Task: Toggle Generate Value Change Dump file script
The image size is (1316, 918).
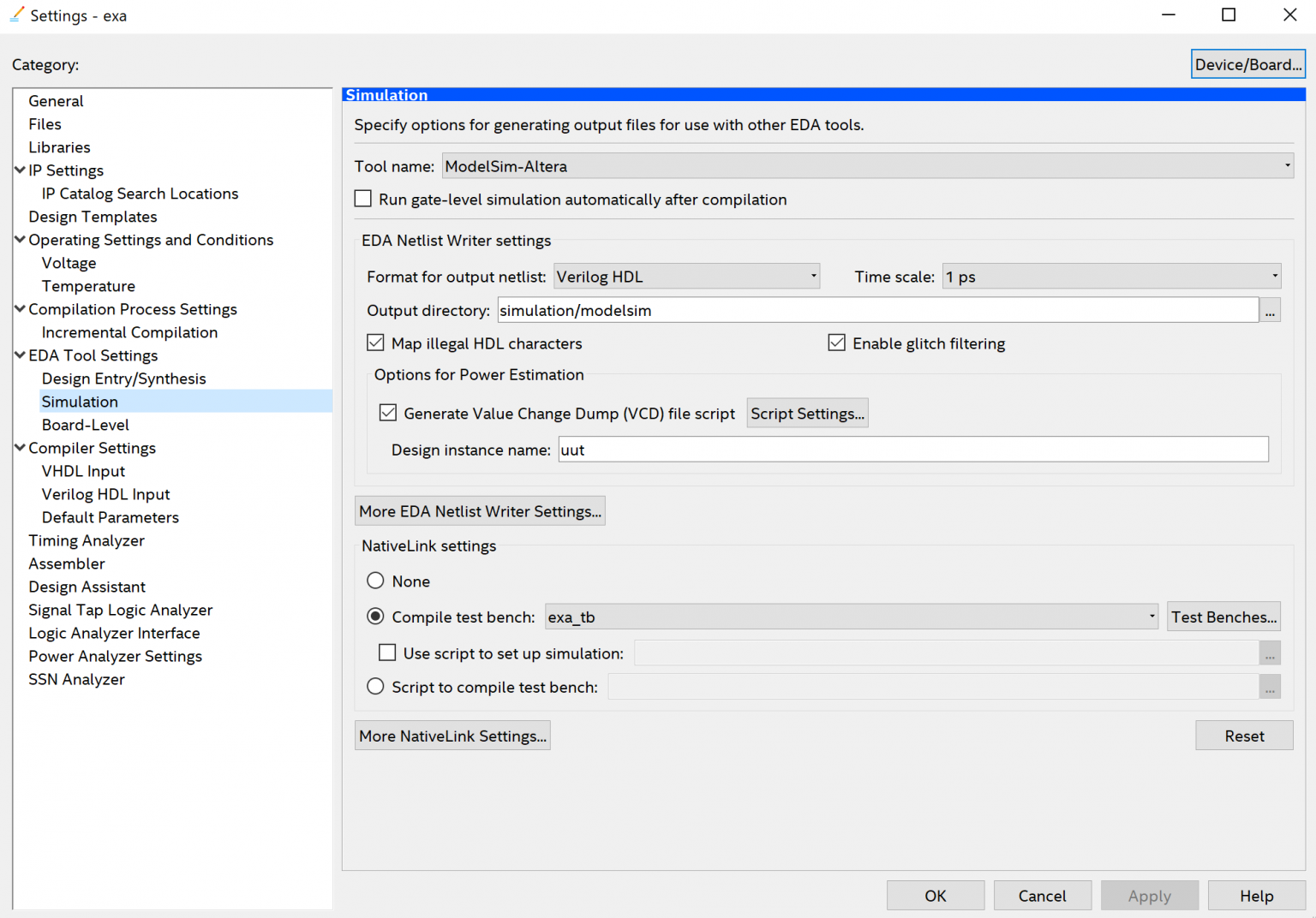Action: click(x=388, y=414)
